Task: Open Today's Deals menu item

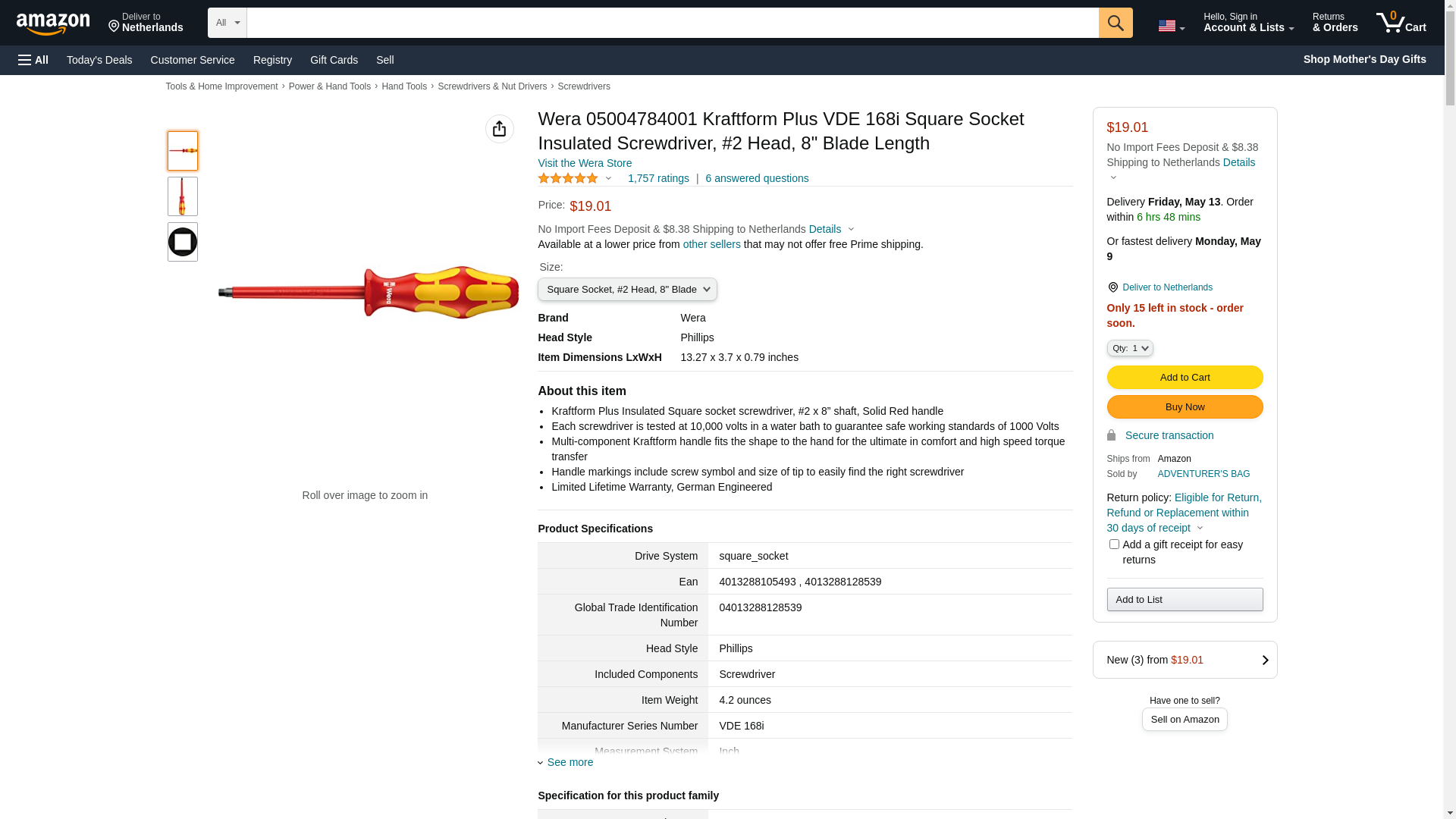Action: pos(99,60)
